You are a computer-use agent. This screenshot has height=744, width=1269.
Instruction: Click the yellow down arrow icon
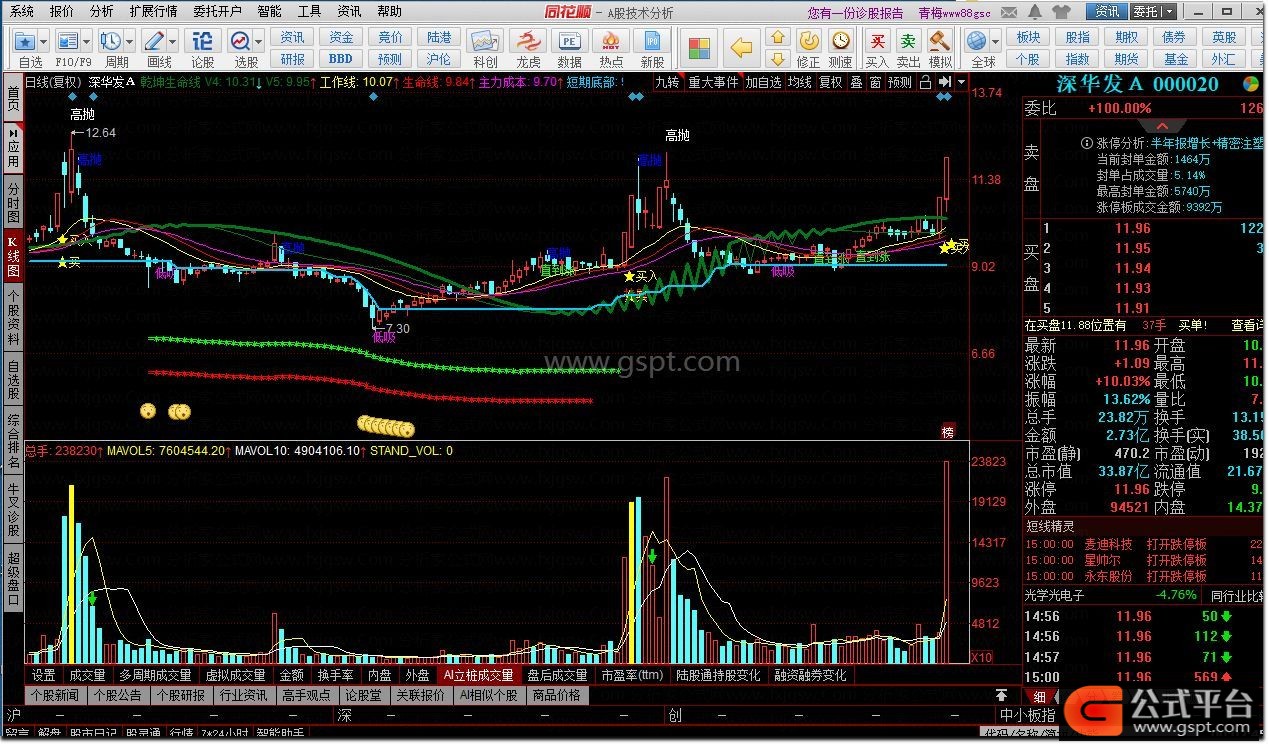[778, 58]
